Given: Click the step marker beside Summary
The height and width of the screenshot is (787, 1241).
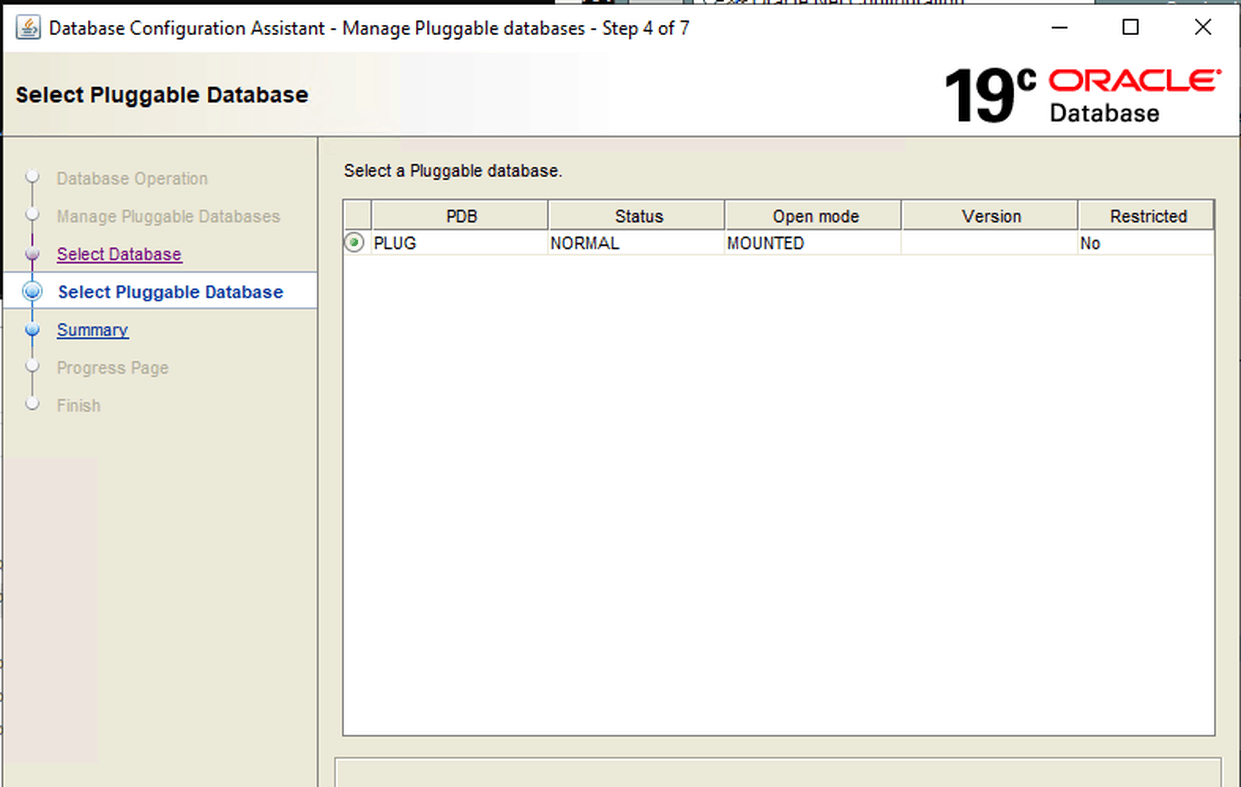Looking at the screenshot, I should [32, 329].
